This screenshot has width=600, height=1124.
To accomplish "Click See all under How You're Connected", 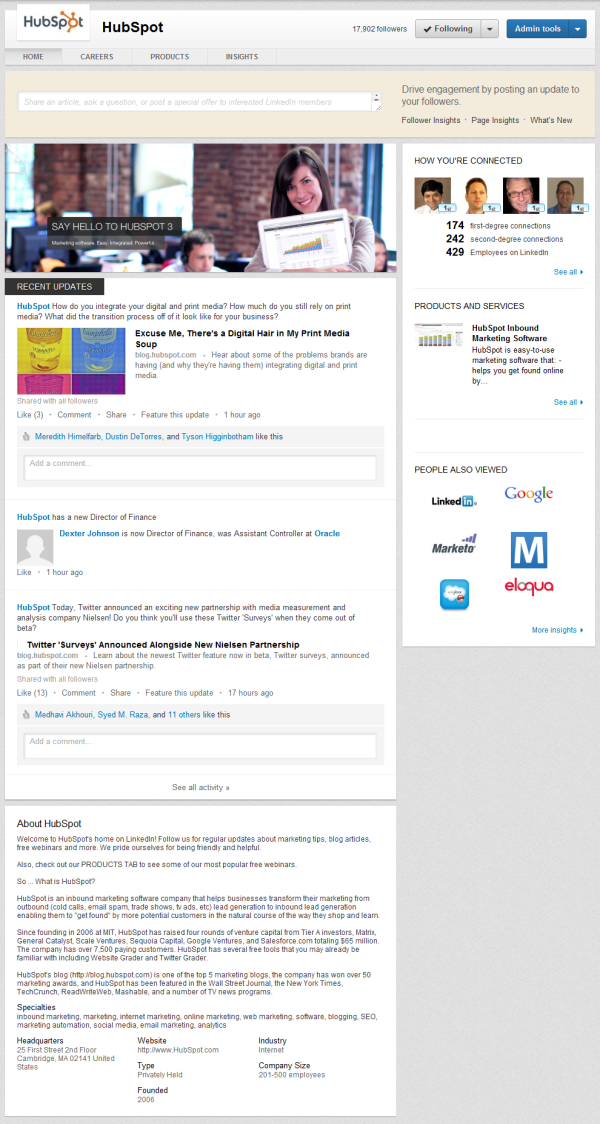I will click(568, 272).
